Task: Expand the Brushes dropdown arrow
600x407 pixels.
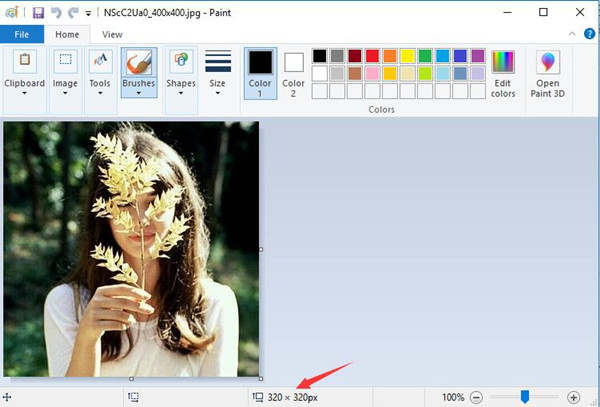Action: [139, 93]
